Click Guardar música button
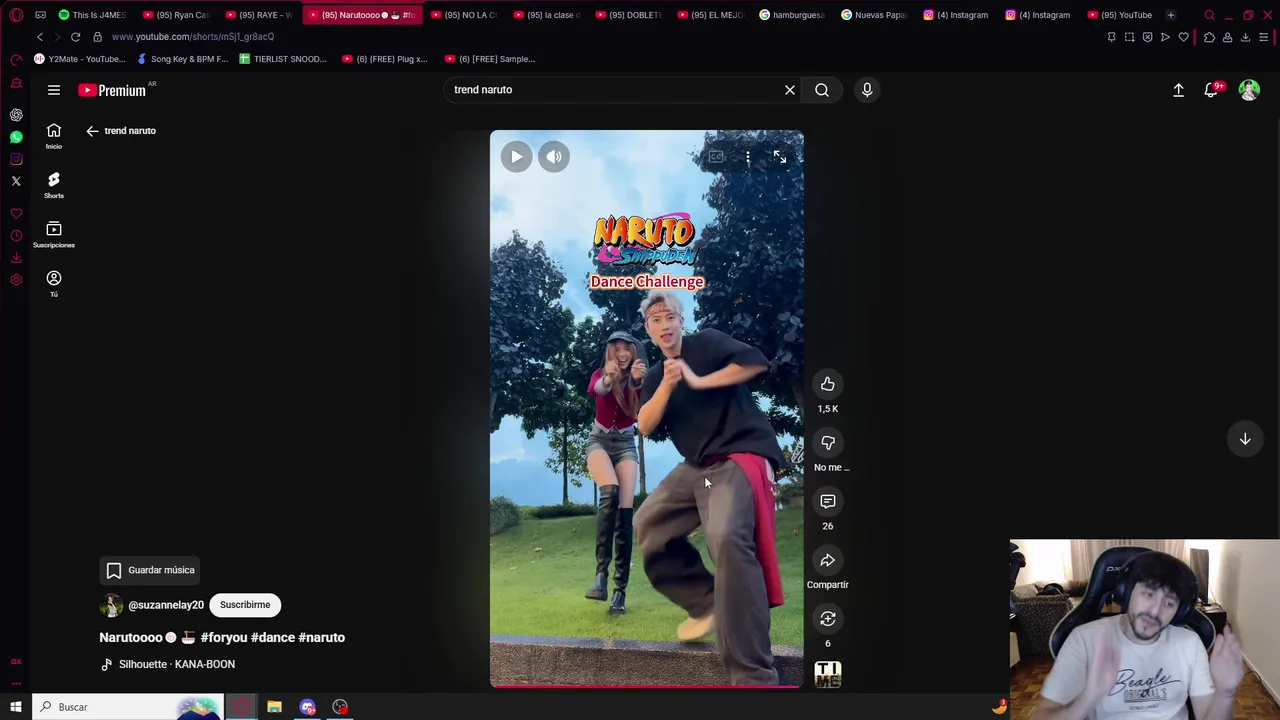1280x720 pixels. (x=150, y=570)
